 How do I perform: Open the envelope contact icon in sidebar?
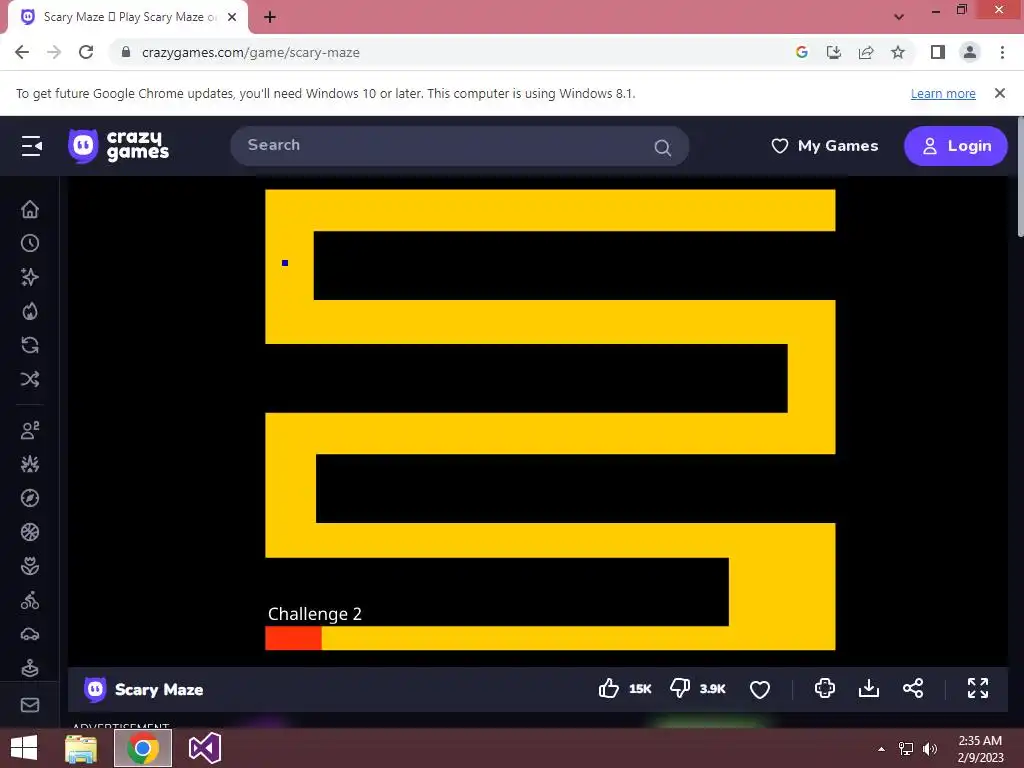tap(30, 705)
